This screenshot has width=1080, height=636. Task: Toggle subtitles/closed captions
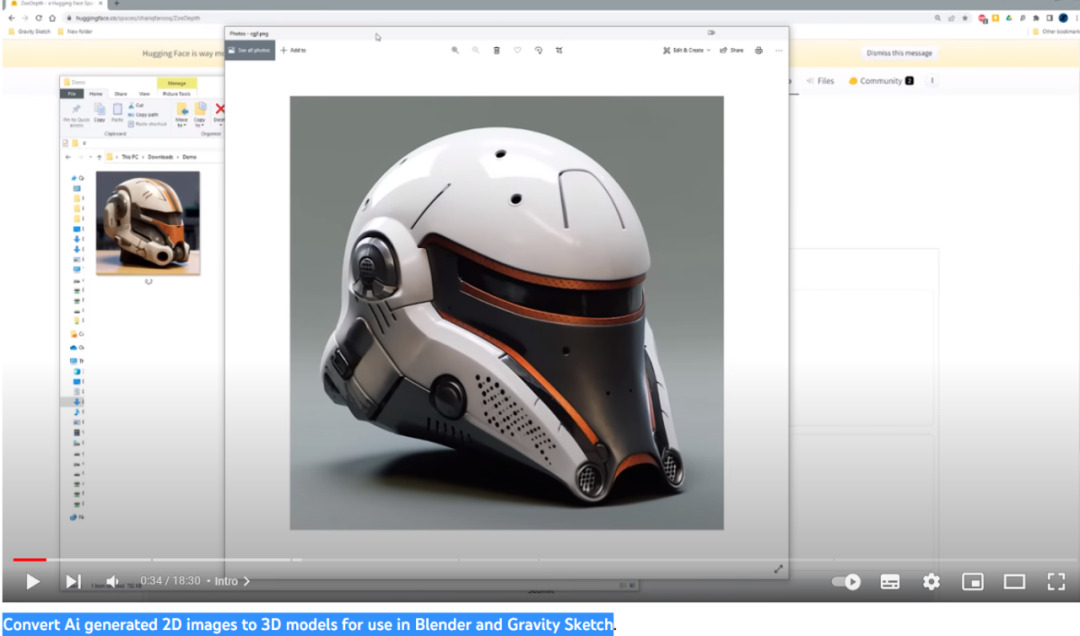(889, 581)
